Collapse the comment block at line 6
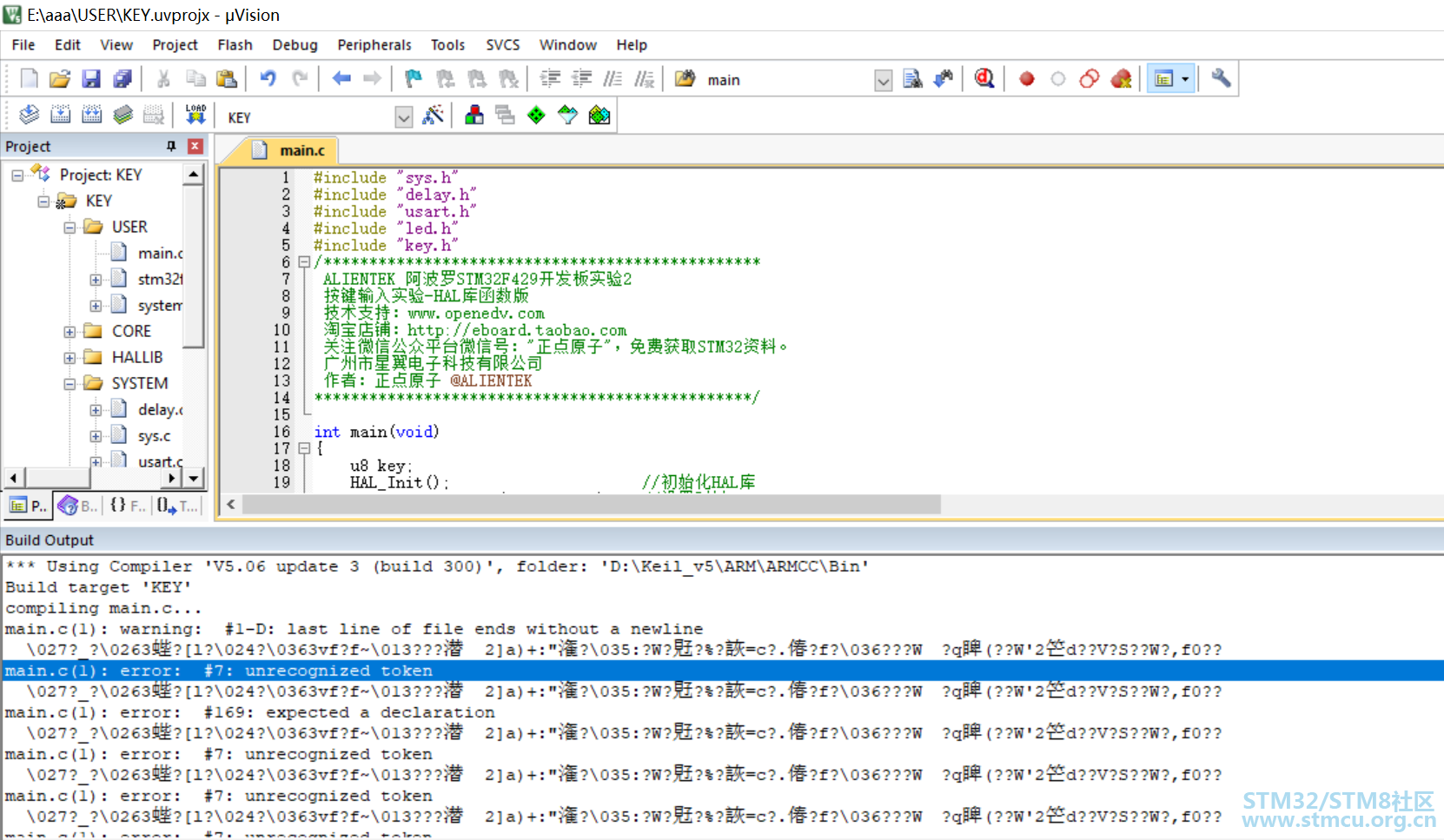1444x840 pixels. pyautogui.click(x=304, y=261)
